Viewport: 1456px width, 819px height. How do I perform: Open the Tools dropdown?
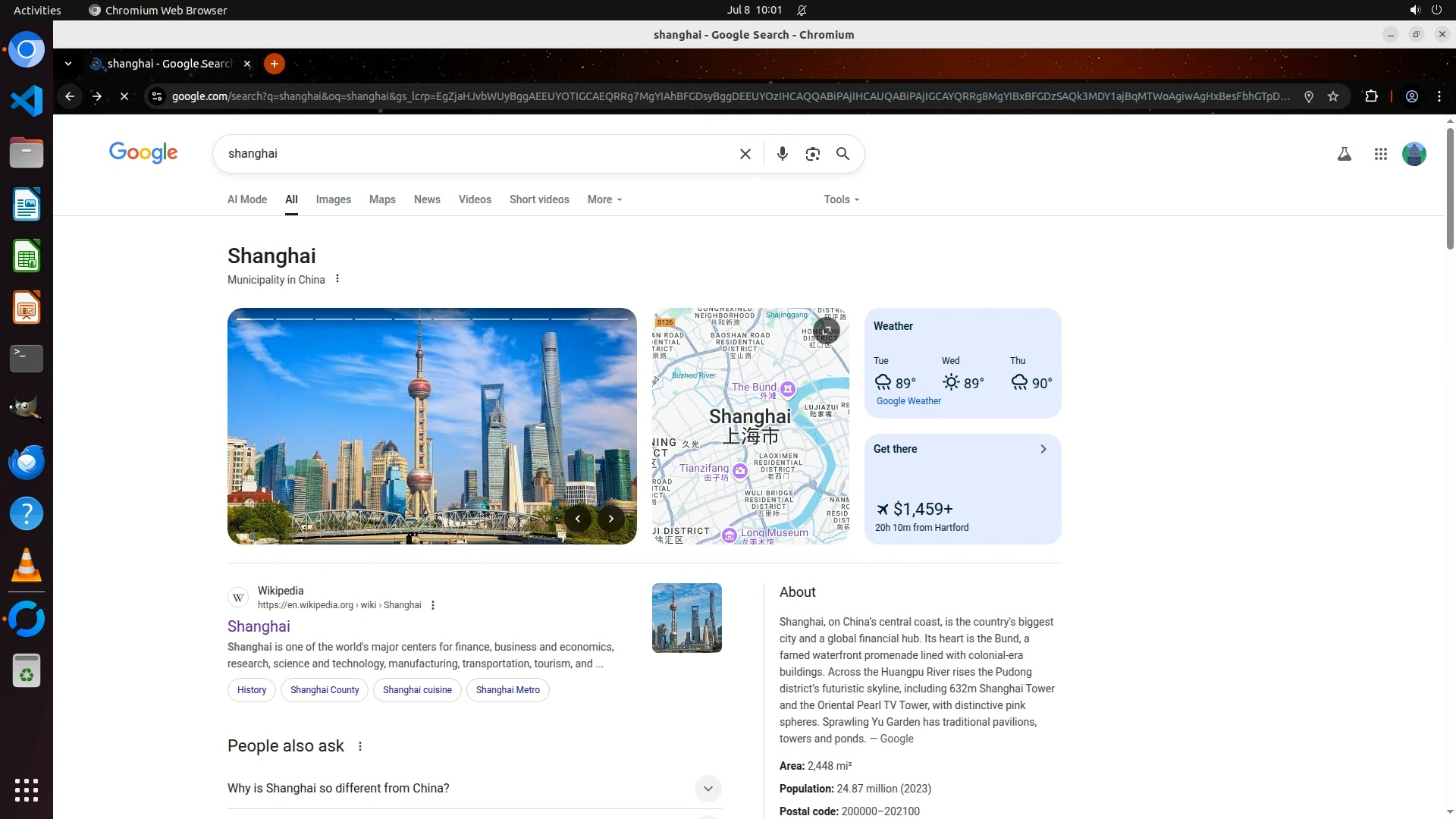841,199
